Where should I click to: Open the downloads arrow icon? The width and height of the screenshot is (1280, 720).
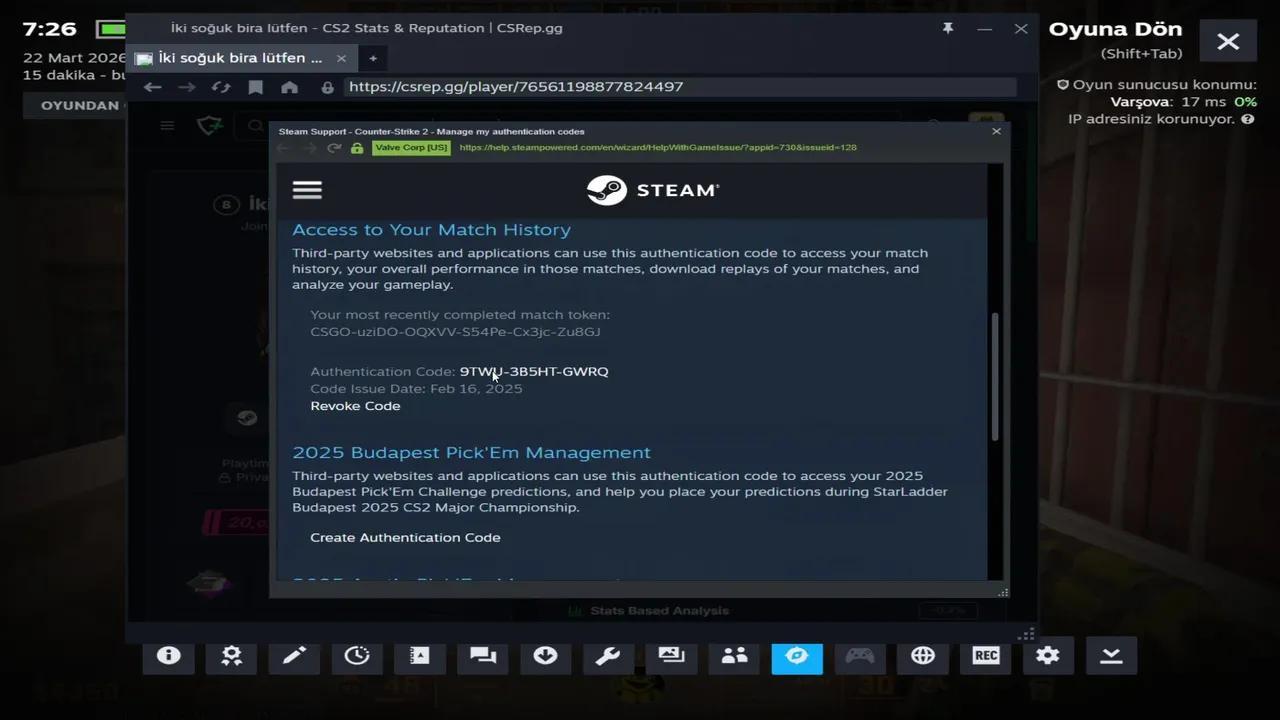click(545, 656)
